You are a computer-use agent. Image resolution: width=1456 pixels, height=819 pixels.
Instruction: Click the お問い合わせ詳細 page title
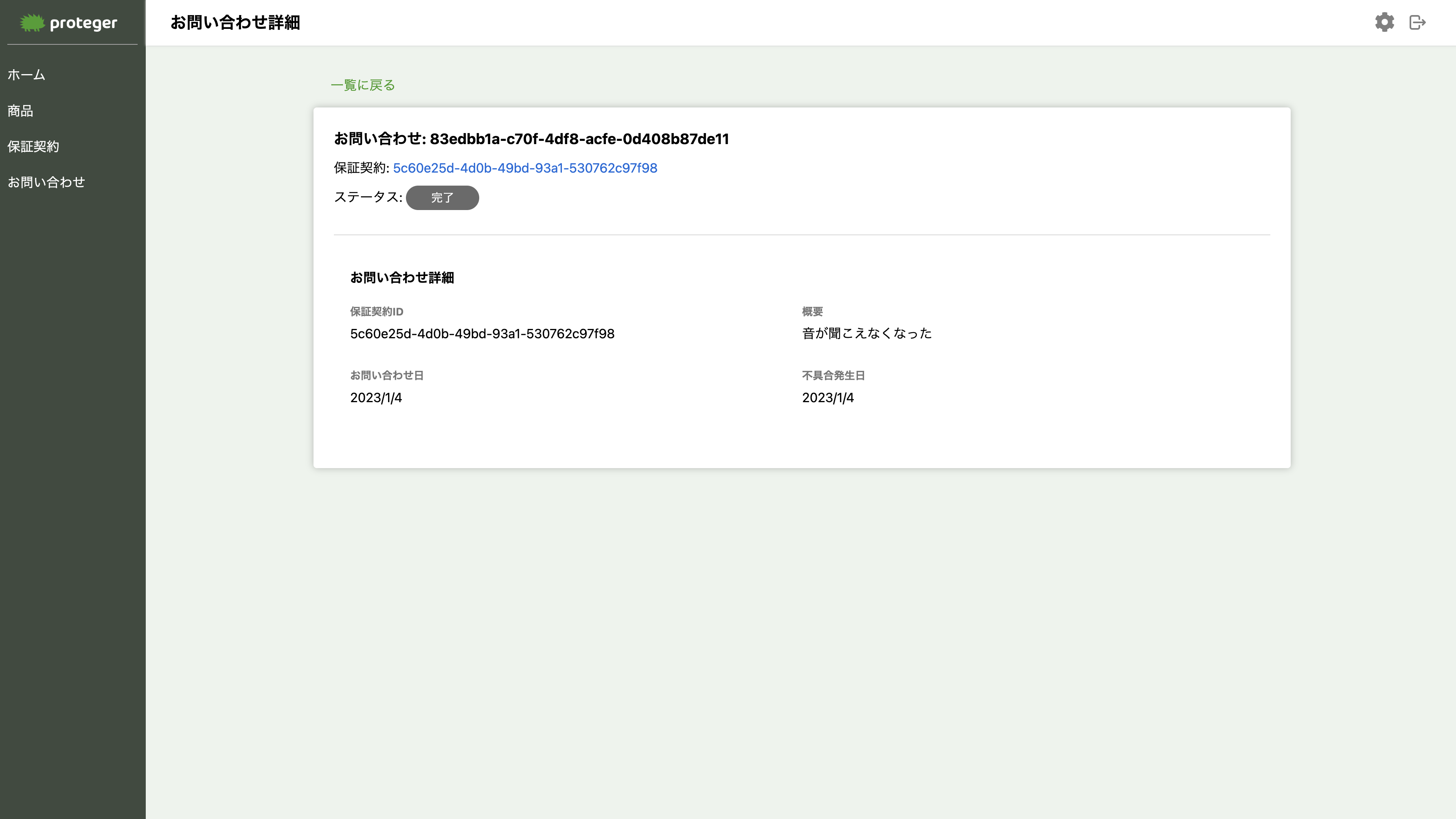coord(235,23)
